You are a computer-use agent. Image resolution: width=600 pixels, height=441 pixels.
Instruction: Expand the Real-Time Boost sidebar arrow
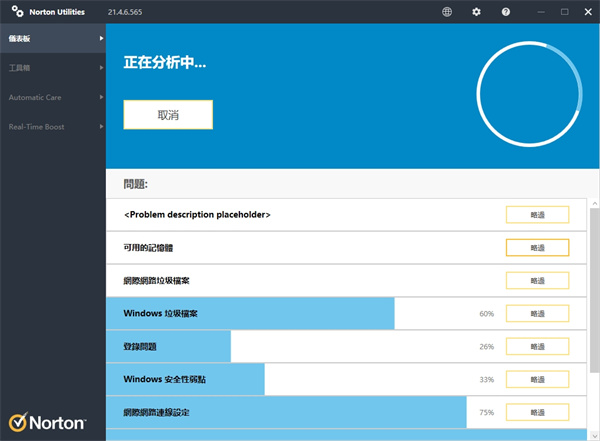(x=101, y=127)
